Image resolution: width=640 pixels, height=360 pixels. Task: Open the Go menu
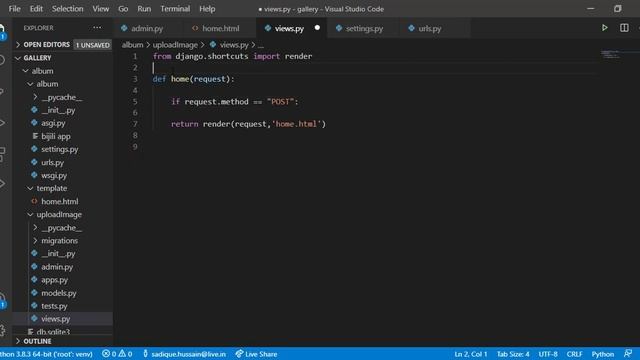coord(123,9)
